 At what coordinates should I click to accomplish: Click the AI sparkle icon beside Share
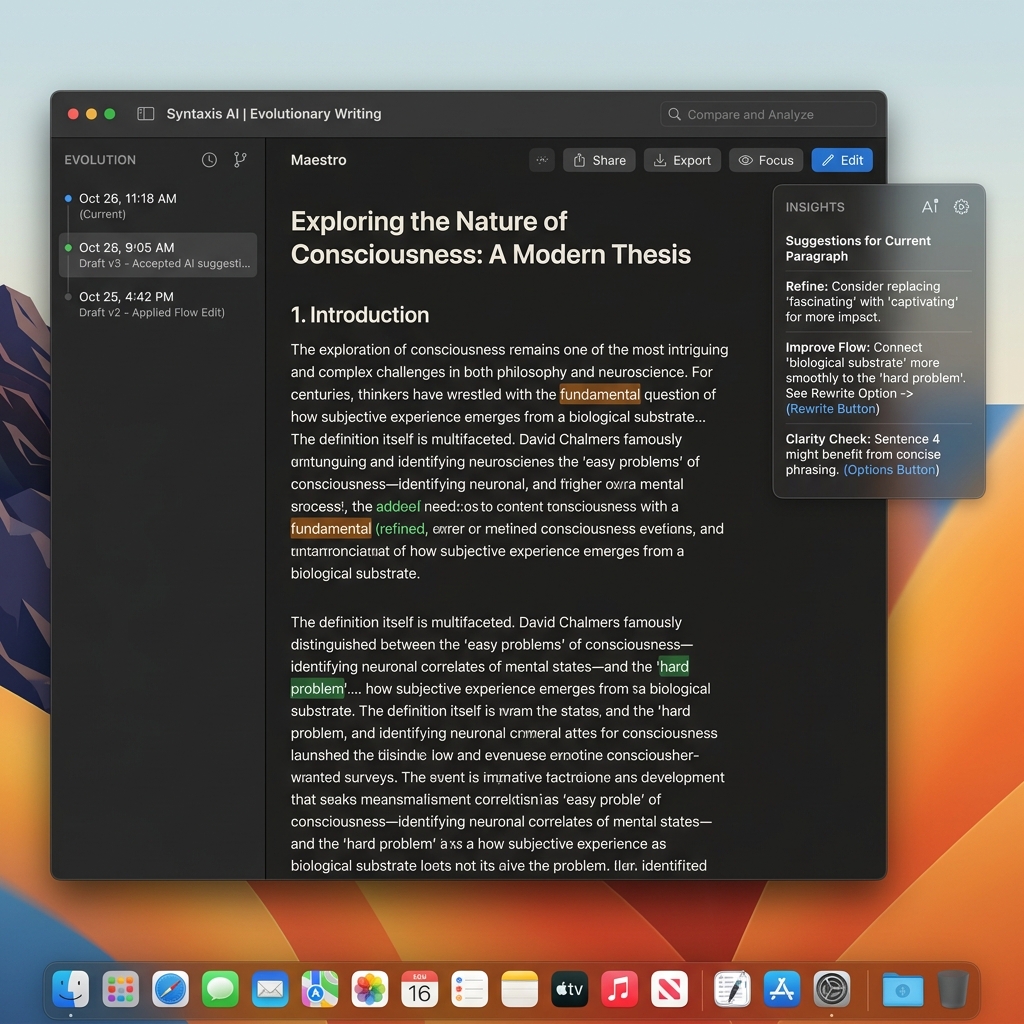click(542, 160)
